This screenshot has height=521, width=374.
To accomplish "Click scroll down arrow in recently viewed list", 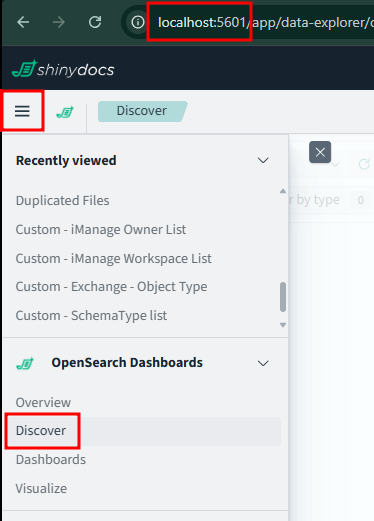I will click(x=283, y=325).
